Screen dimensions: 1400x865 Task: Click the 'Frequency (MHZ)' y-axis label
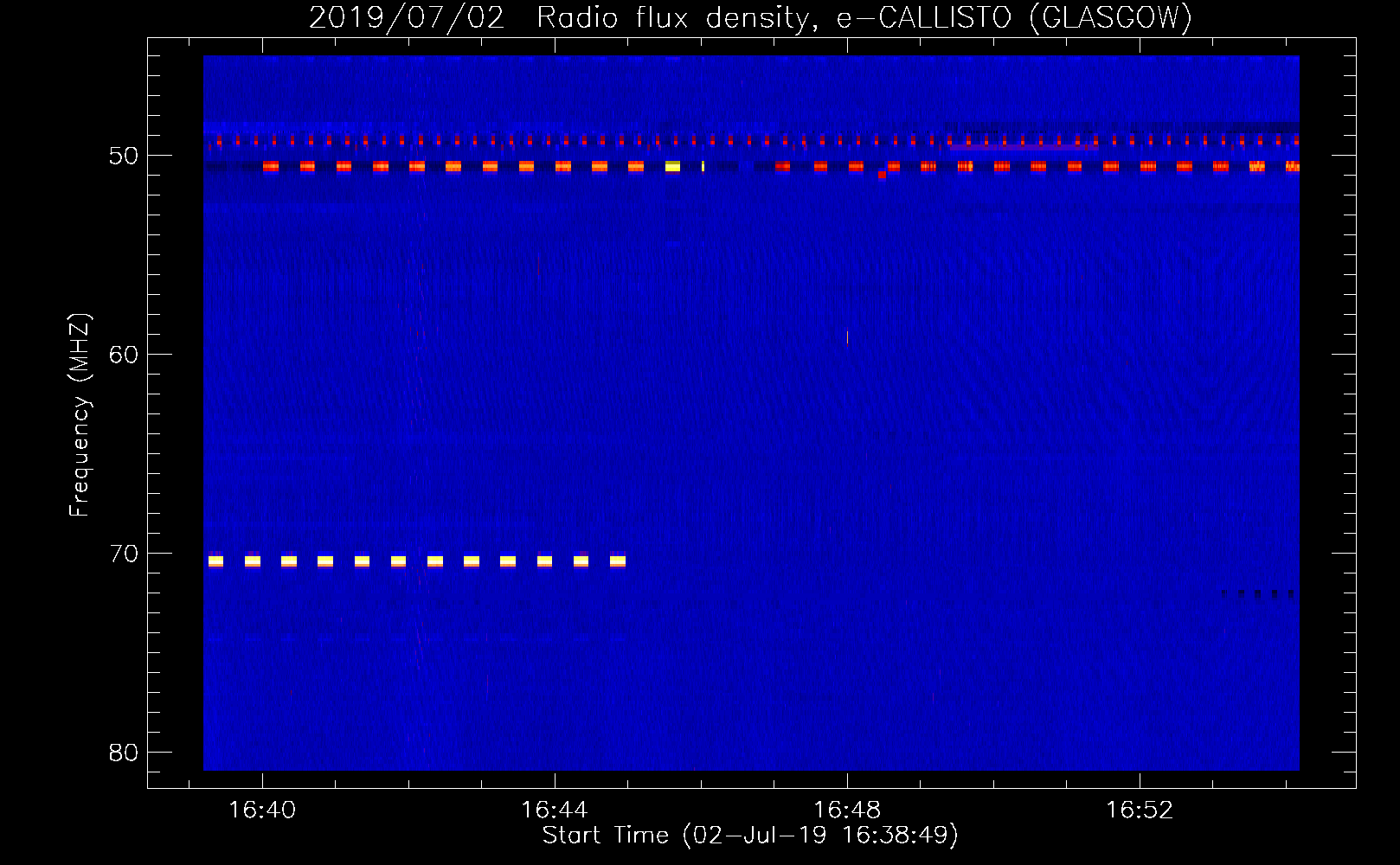pyautogui.click(x=80, y=415)
